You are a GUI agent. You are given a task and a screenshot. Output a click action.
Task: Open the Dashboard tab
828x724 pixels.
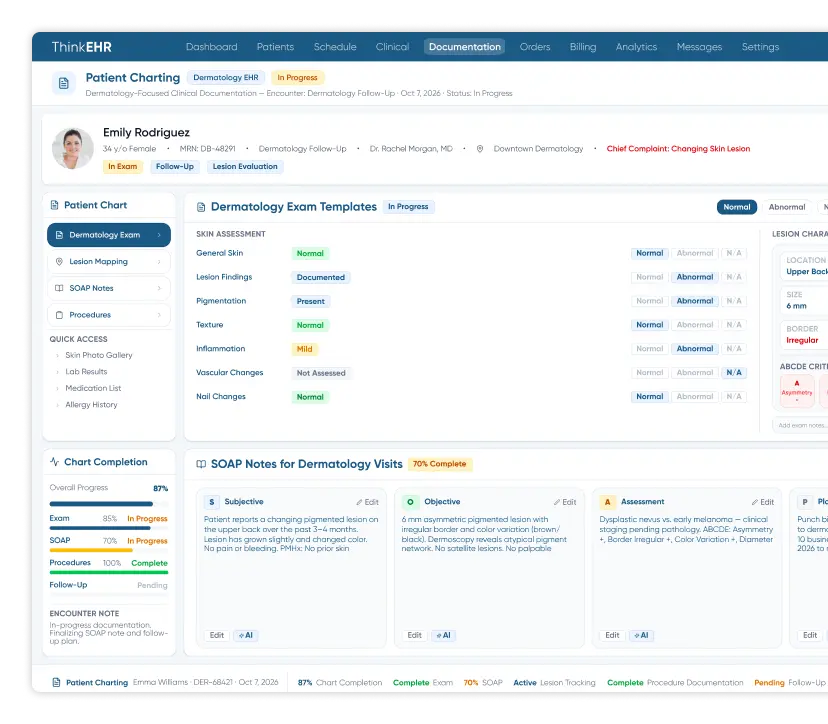212,47
